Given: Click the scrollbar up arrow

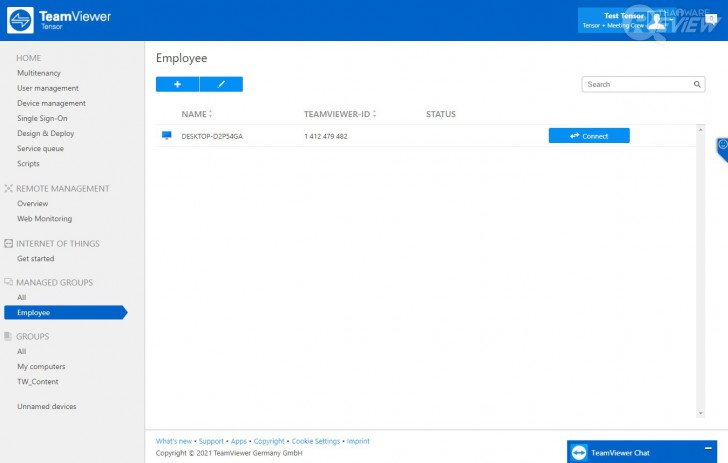Looking at the screenshot, I should click(x=701, y=130).
